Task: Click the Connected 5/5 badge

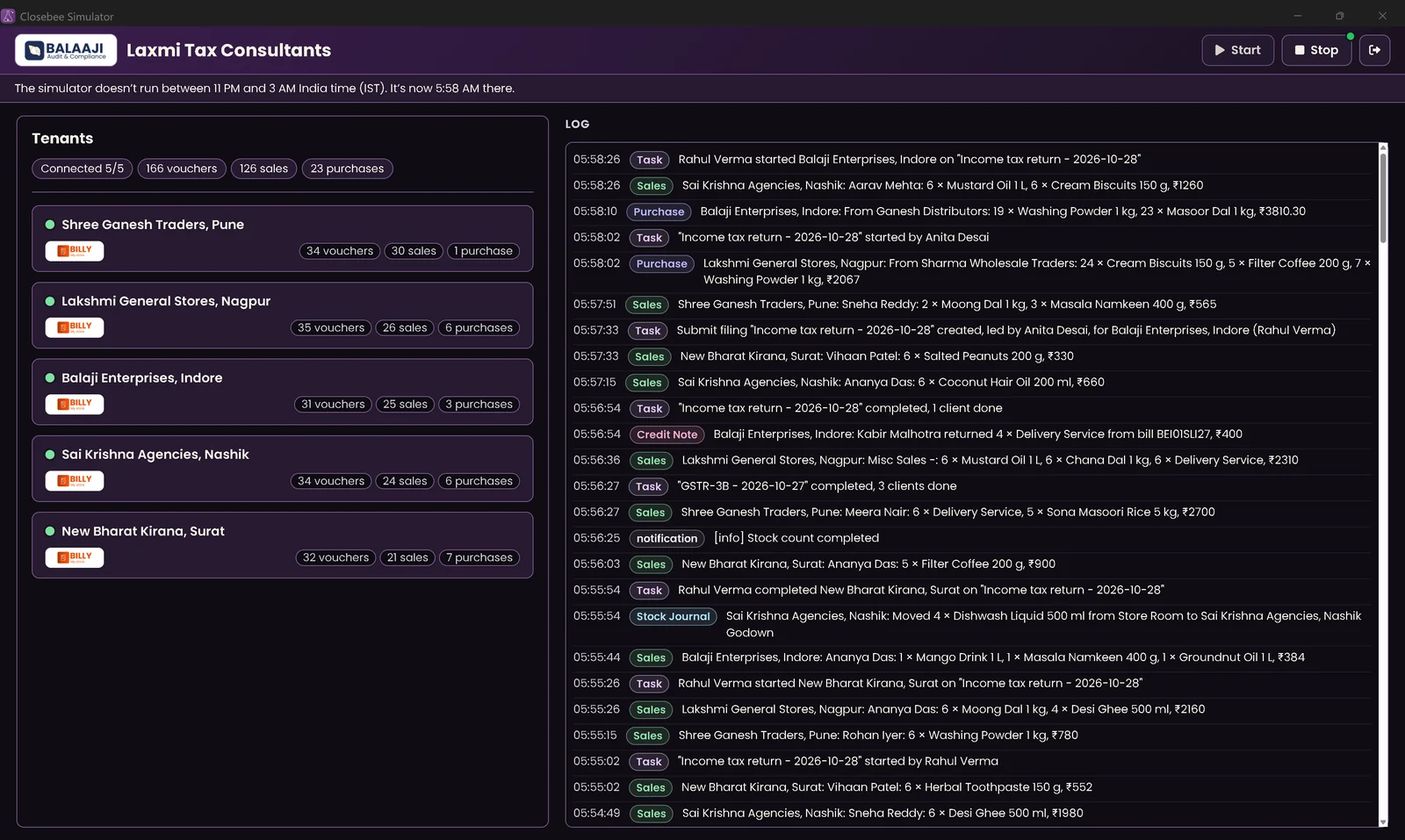Action: click(x=83, y=169)
